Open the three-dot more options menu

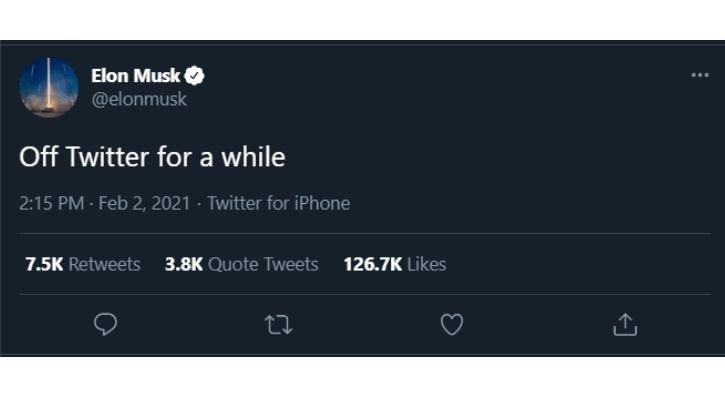[699, 76]
